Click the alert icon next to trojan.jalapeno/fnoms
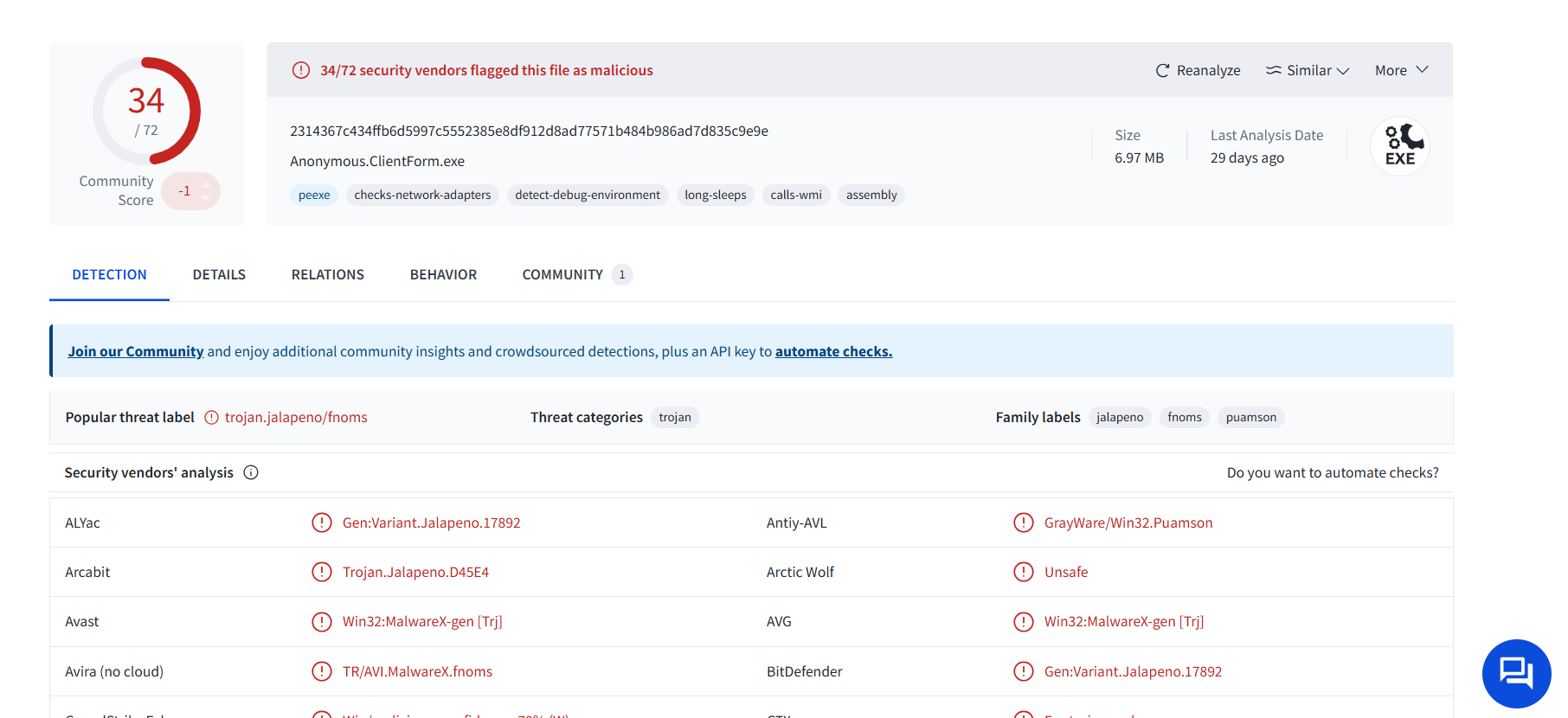 [211, 417]
